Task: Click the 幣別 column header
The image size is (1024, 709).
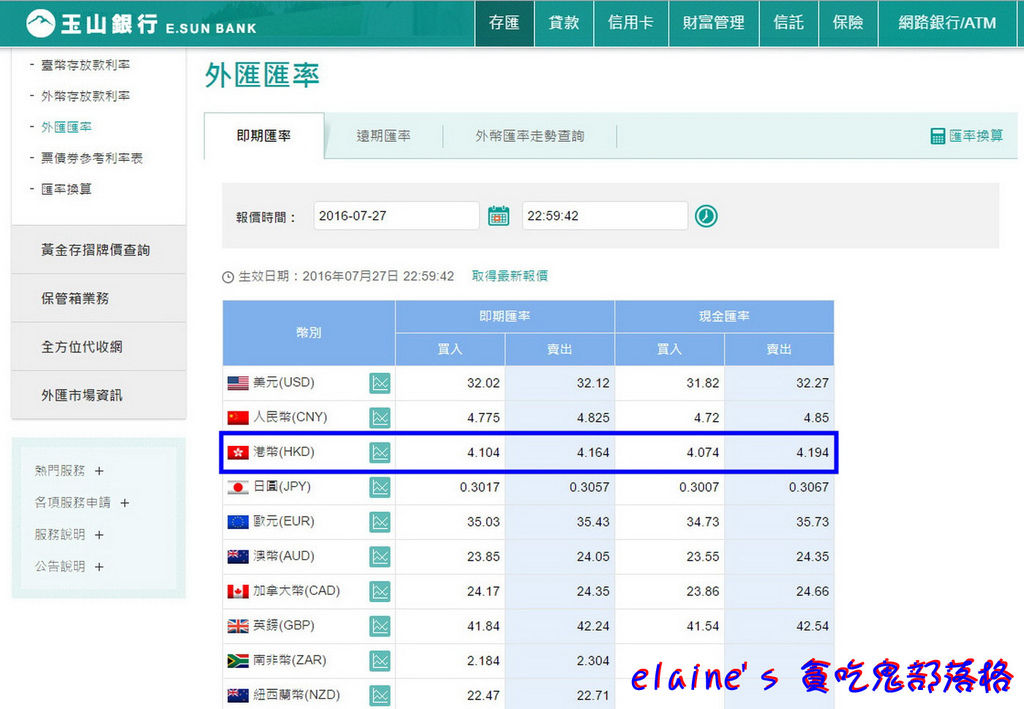Action: [x=309, y=333]
